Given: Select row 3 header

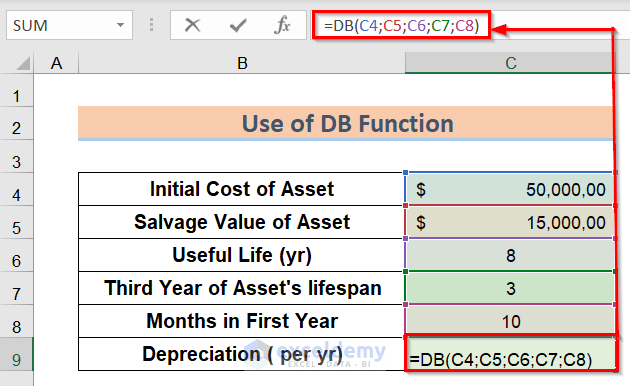Looking at the screenshot, I should point(16,157).
